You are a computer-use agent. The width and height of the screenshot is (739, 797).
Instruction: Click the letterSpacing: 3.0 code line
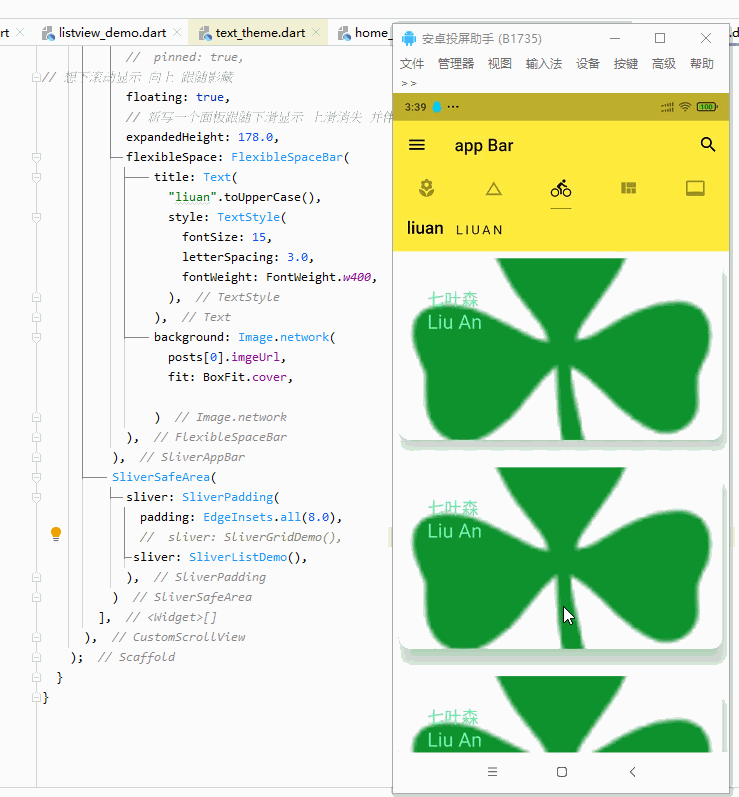coord(248,257)
